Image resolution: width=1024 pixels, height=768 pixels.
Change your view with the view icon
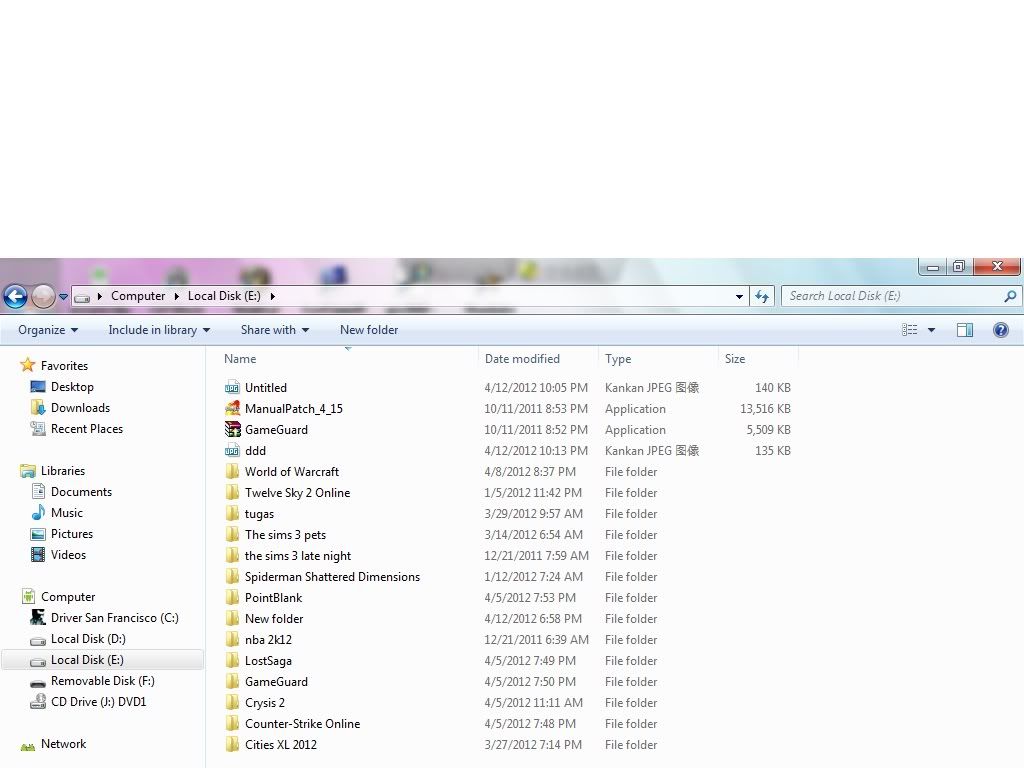pos(910,330)
